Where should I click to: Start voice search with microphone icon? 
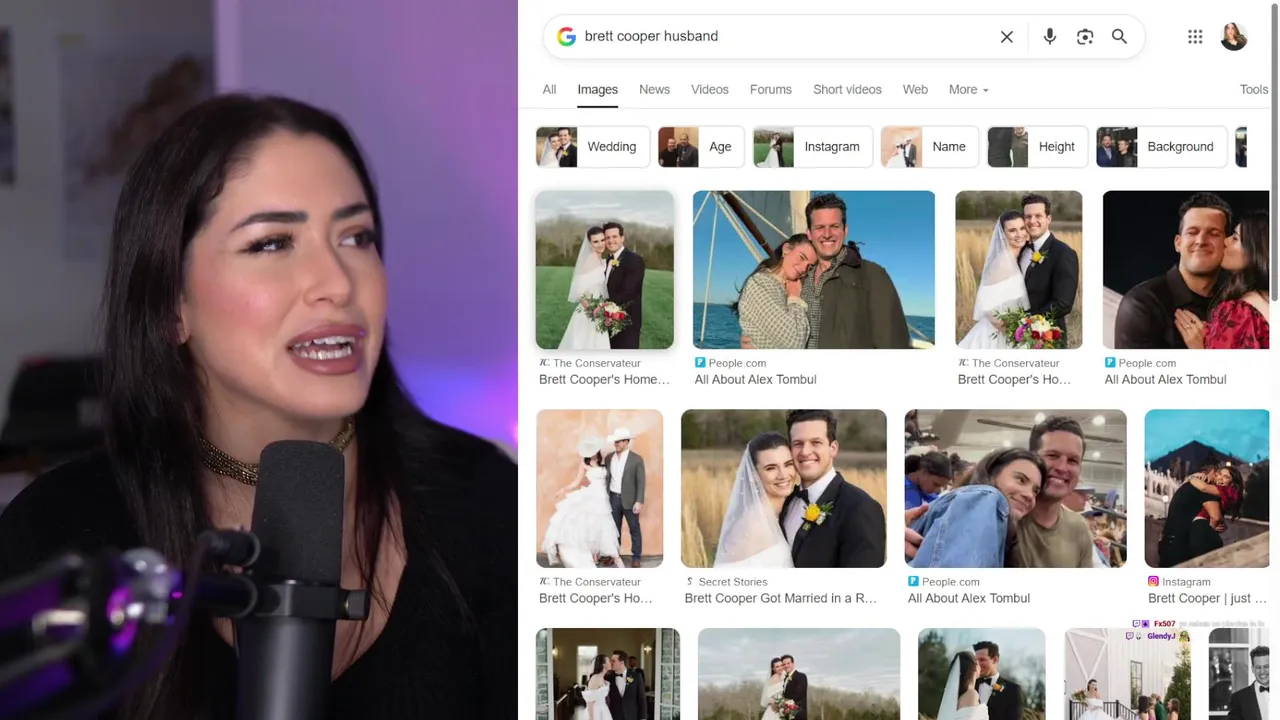1049,37
